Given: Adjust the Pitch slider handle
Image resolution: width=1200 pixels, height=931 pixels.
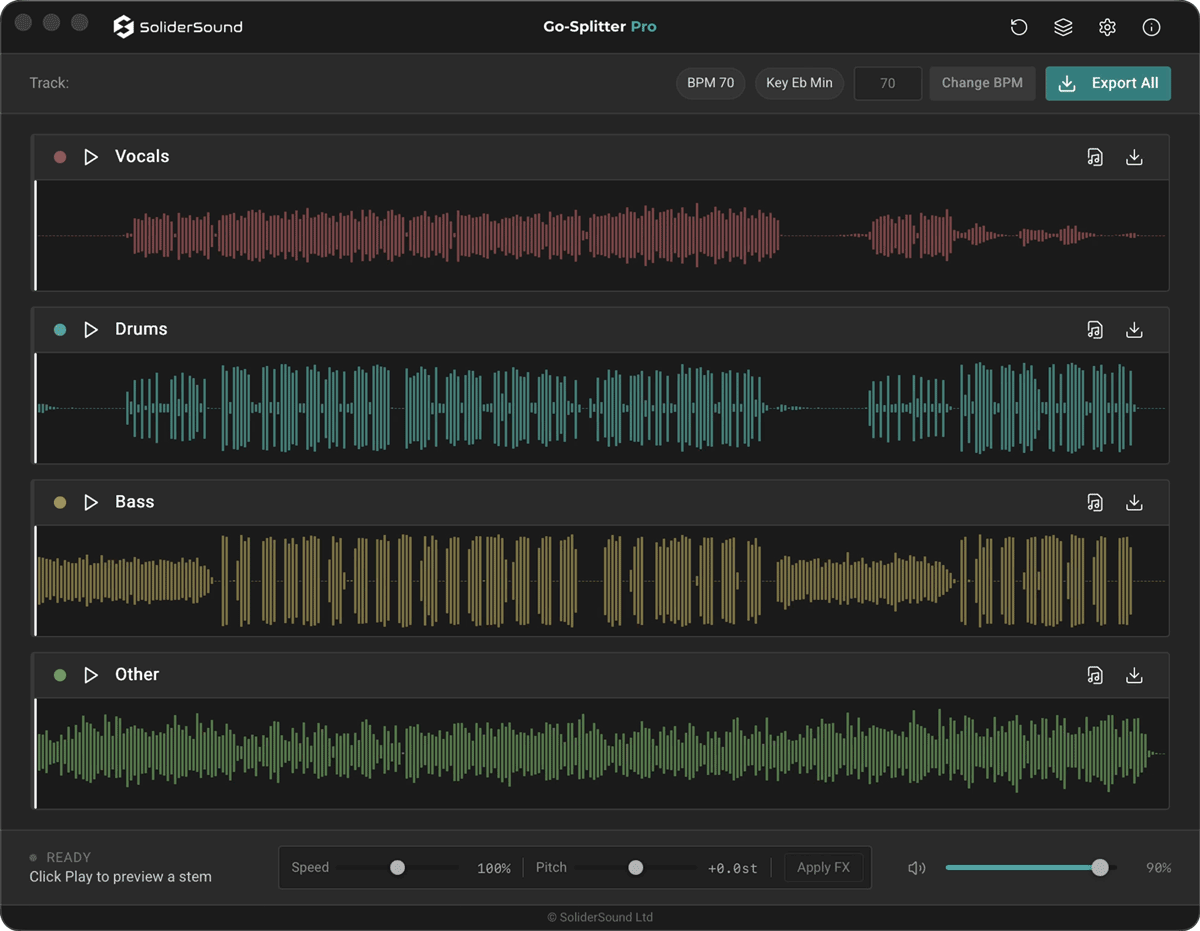Looking at the screenshot, I should pyautogui.click(x=635, y=868).
